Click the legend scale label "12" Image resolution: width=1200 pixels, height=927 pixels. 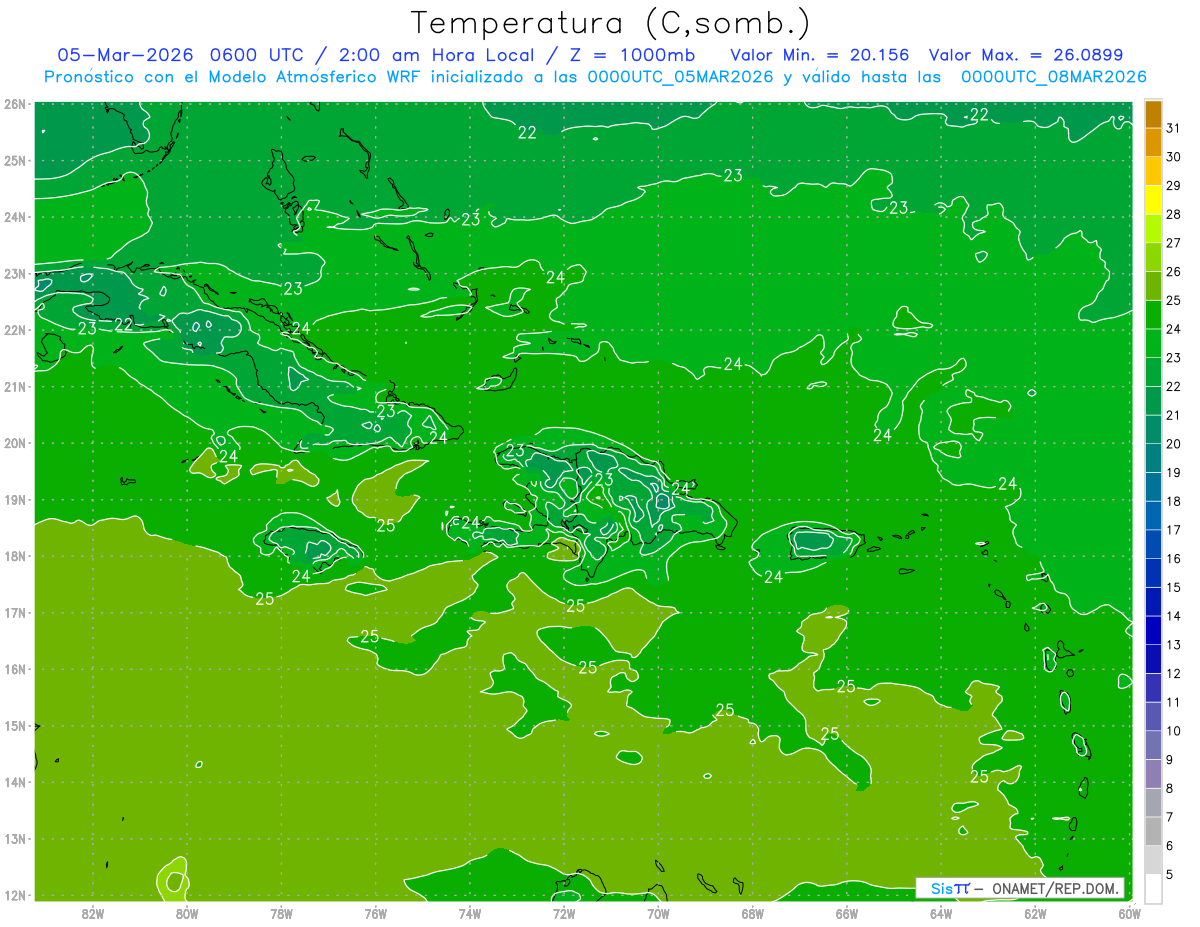point(1173,674)
